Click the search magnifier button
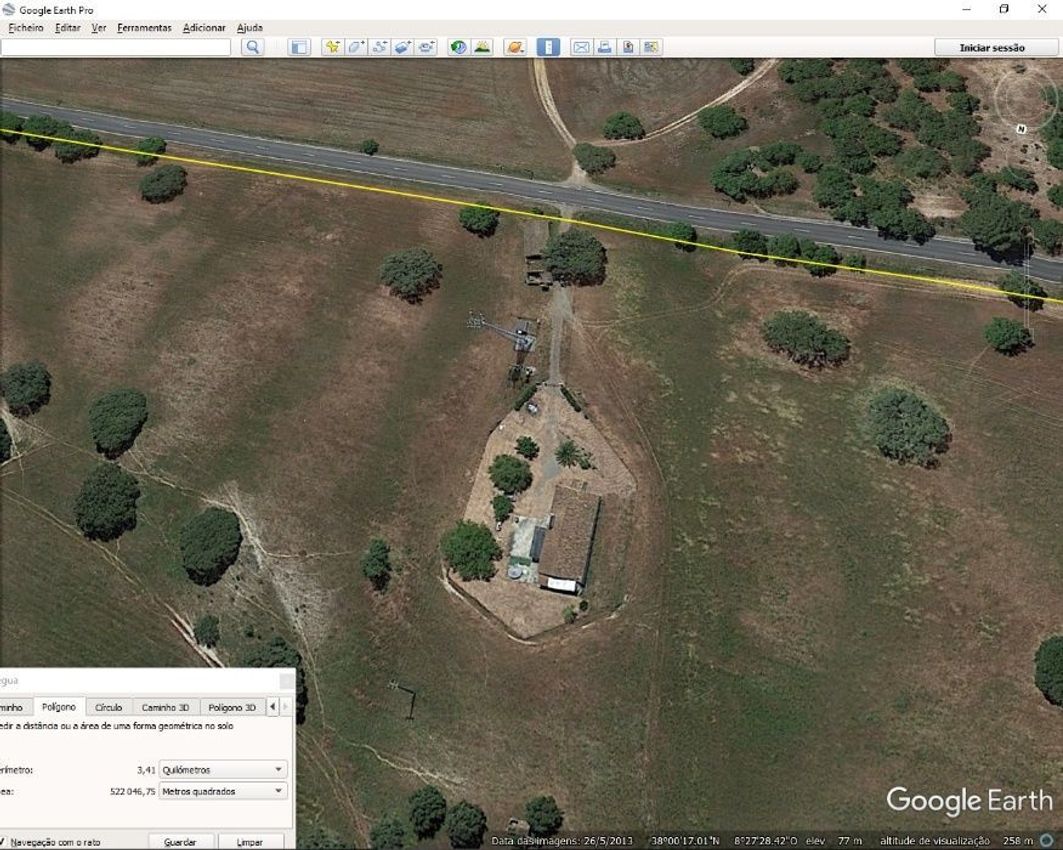This screenshot has height=850, width=1063. pos(252,47)
